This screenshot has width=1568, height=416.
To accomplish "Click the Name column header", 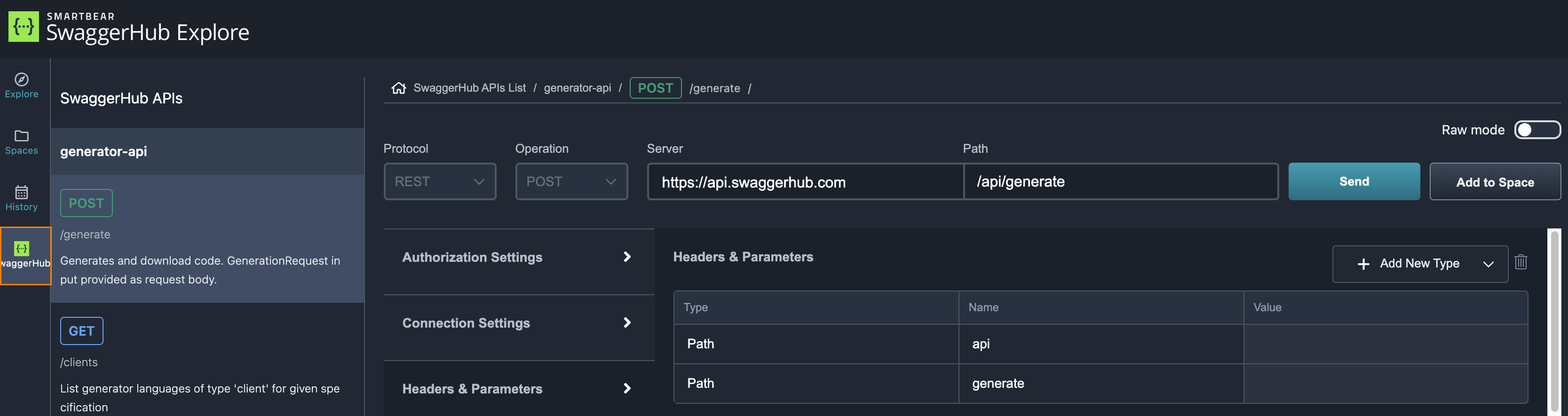I will (1101, 308).
